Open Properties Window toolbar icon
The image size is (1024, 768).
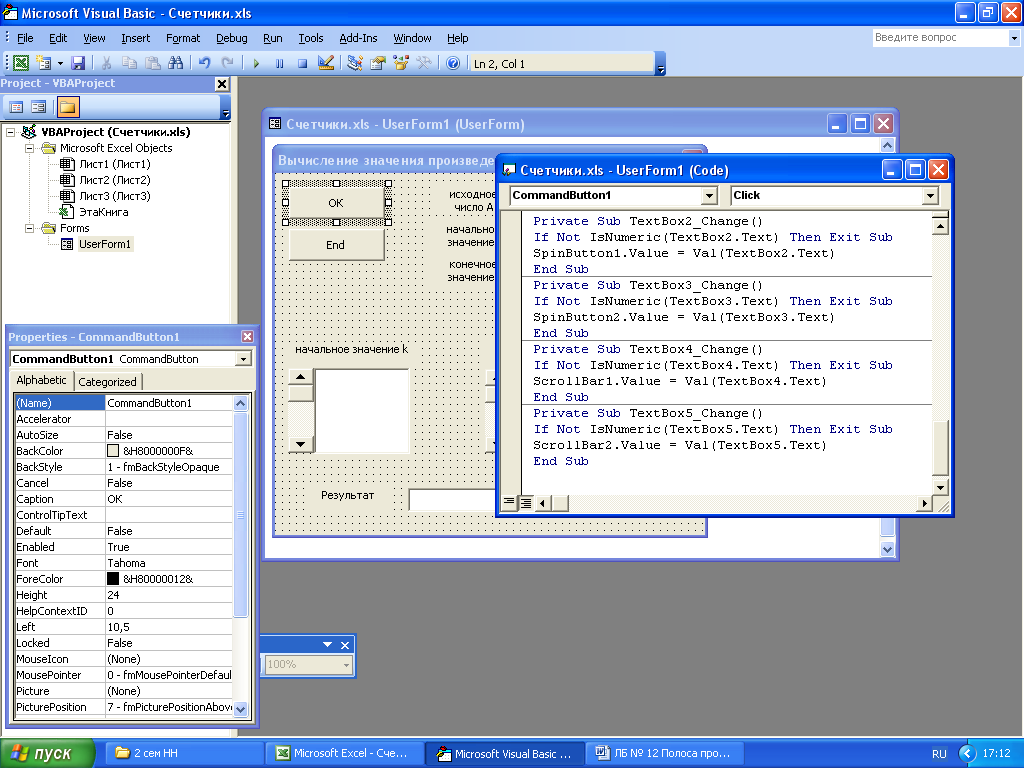tap(377, 63)
